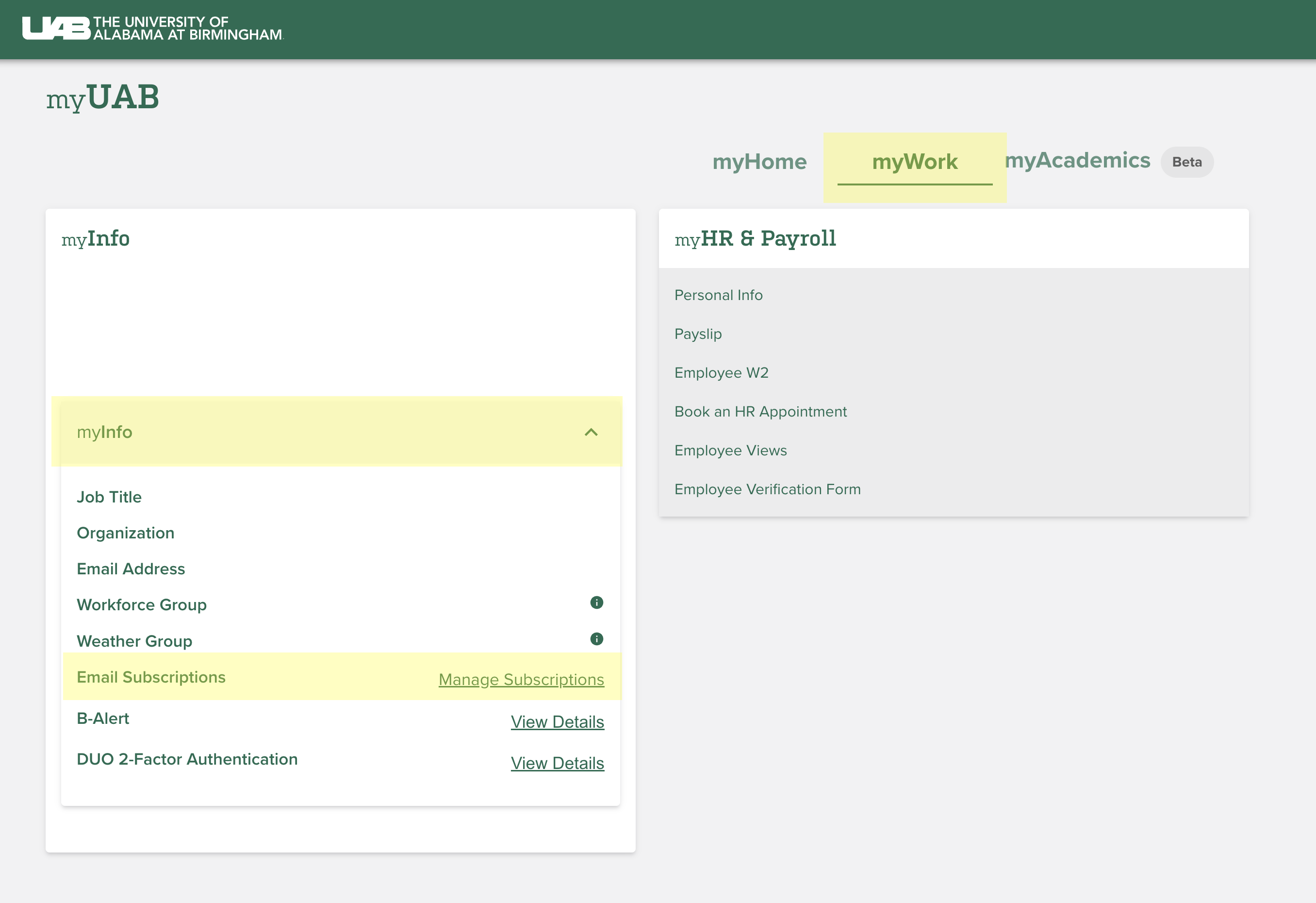
Task: Open Manage Subscriptions link
Action: (521, 679)
